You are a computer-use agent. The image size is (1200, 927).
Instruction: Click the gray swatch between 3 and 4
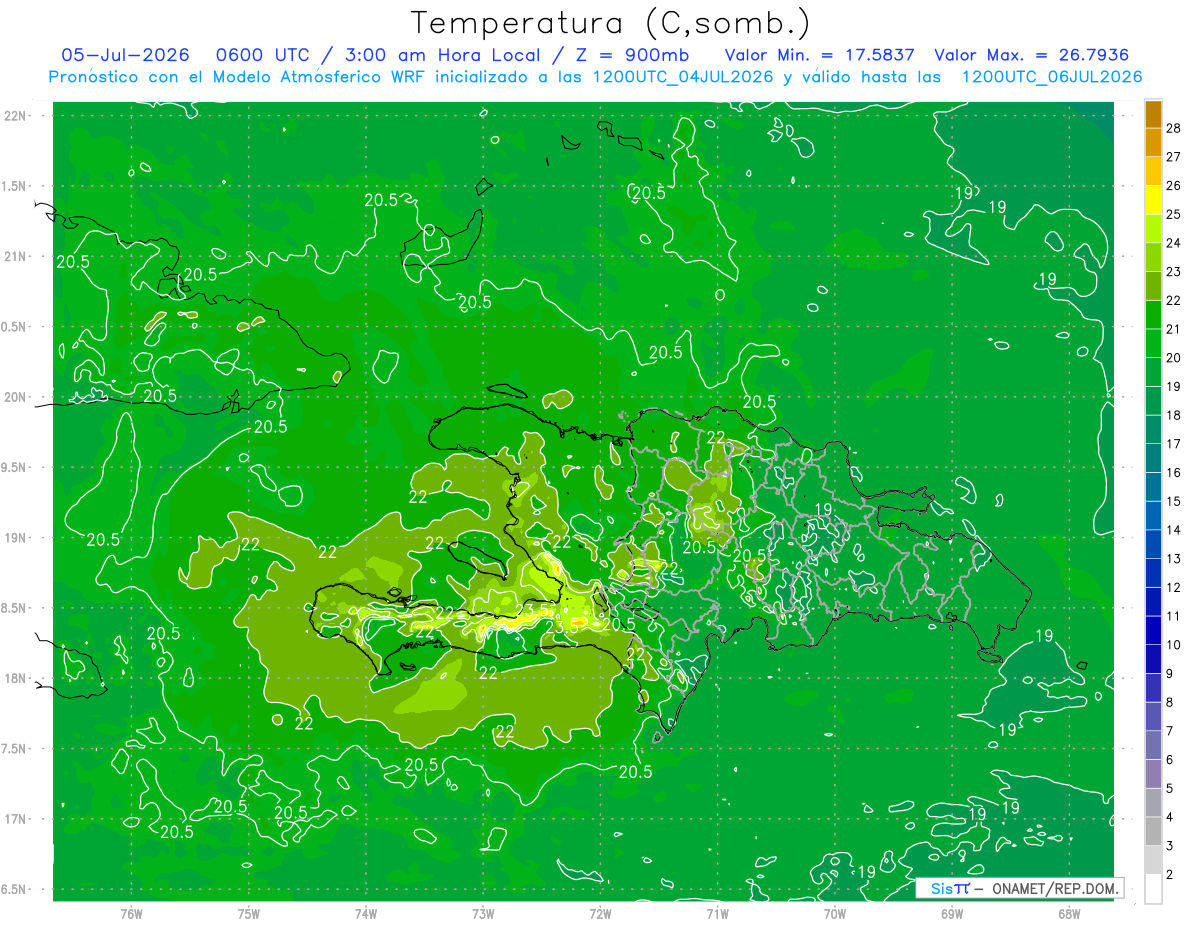tap(1153, 831)
